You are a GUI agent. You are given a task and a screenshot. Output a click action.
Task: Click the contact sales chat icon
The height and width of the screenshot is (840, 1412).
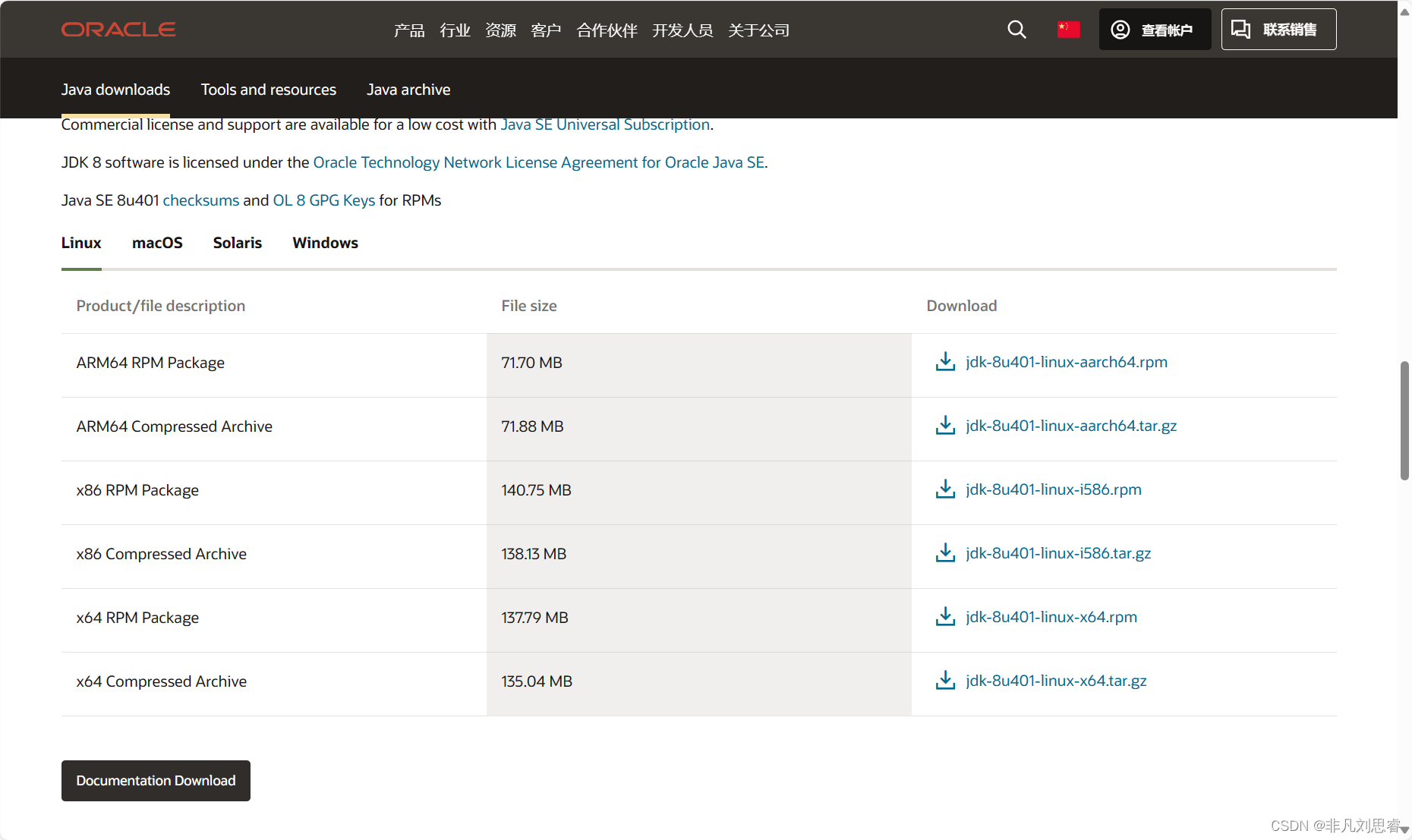click(x=1240, y=30)
